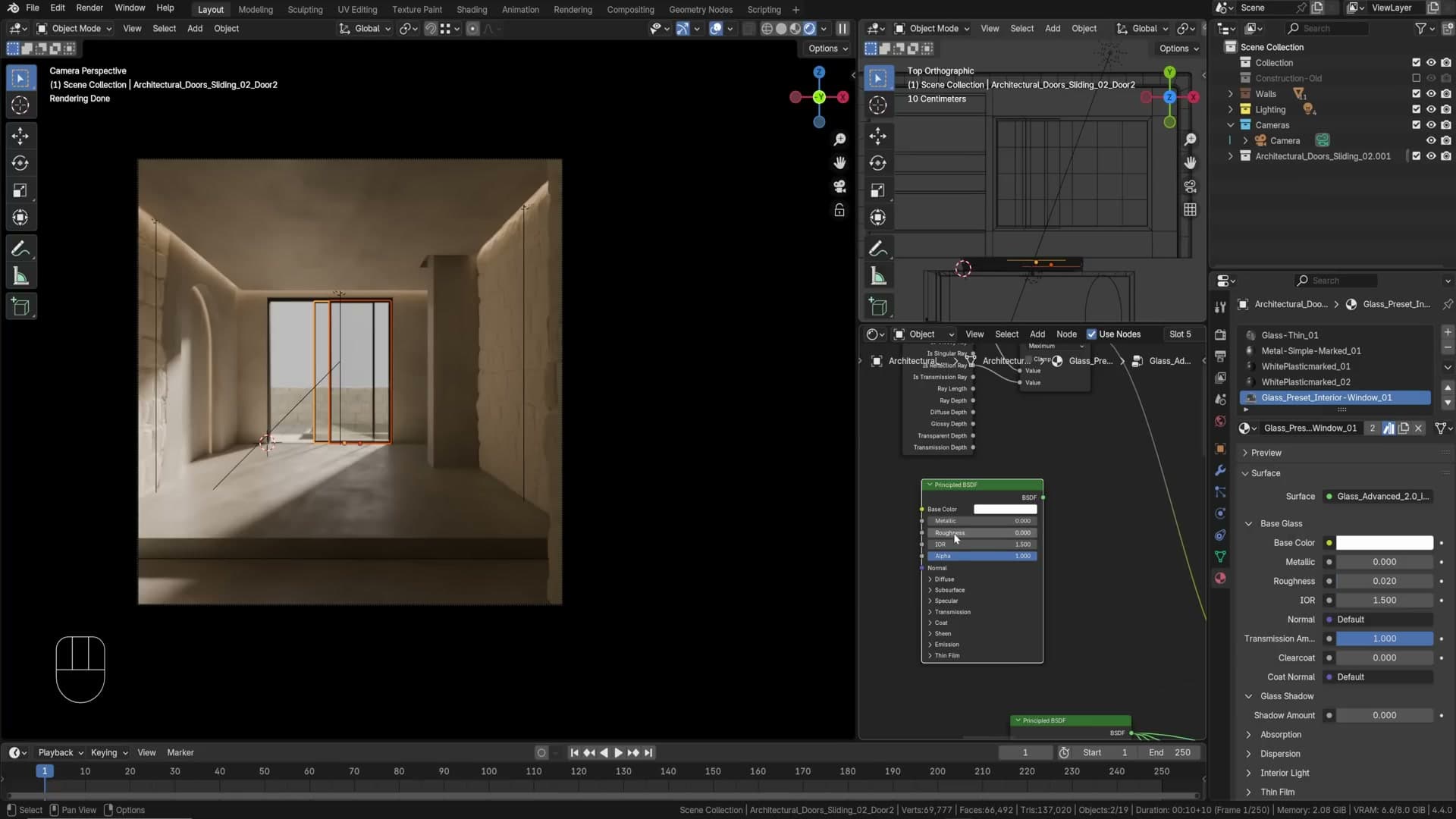Switch to the Geometry Nodes workspace tab

pos(700,9)
